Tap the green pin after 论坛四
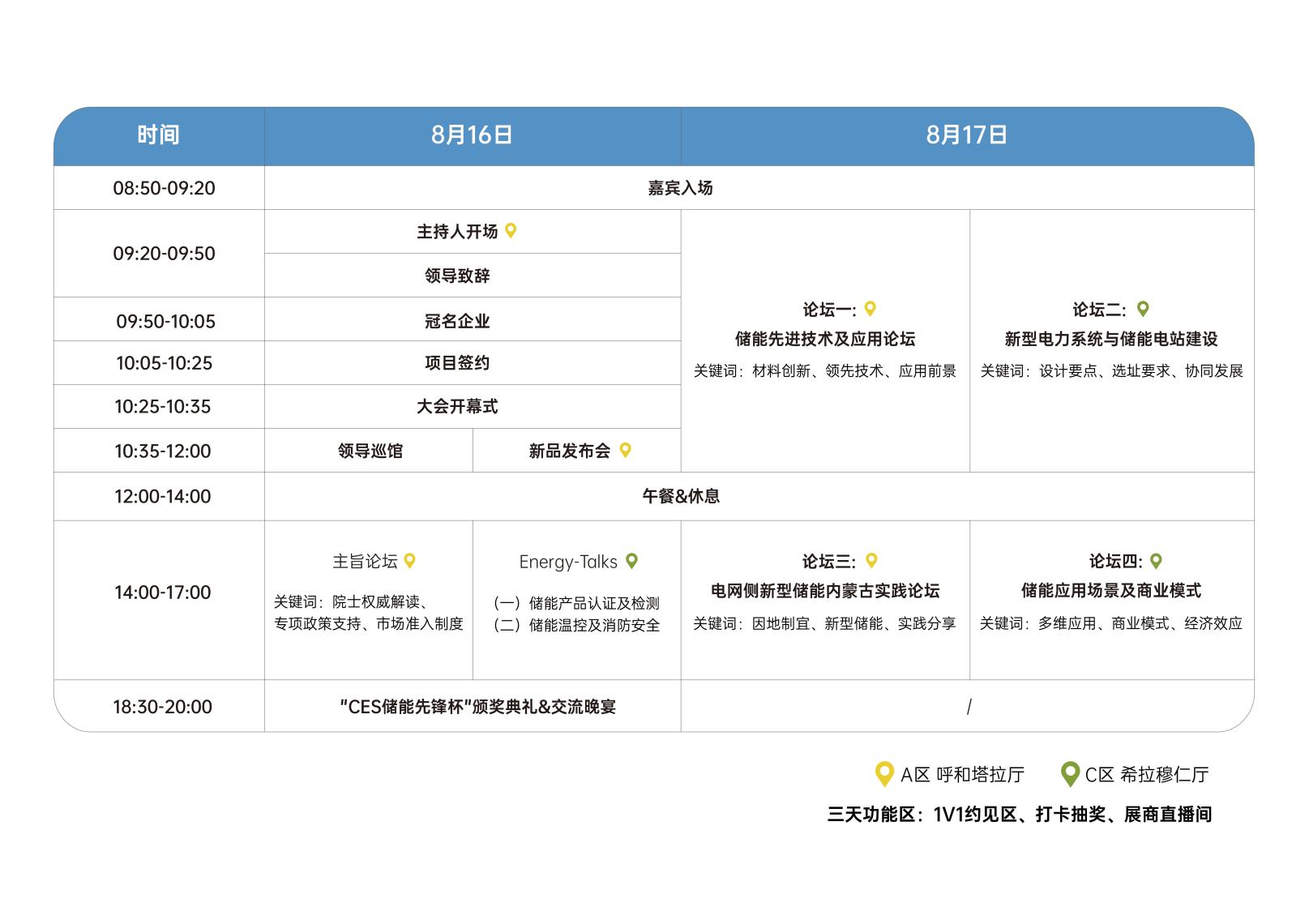This screenshot has height=924, width=1309. [1156, 560]
